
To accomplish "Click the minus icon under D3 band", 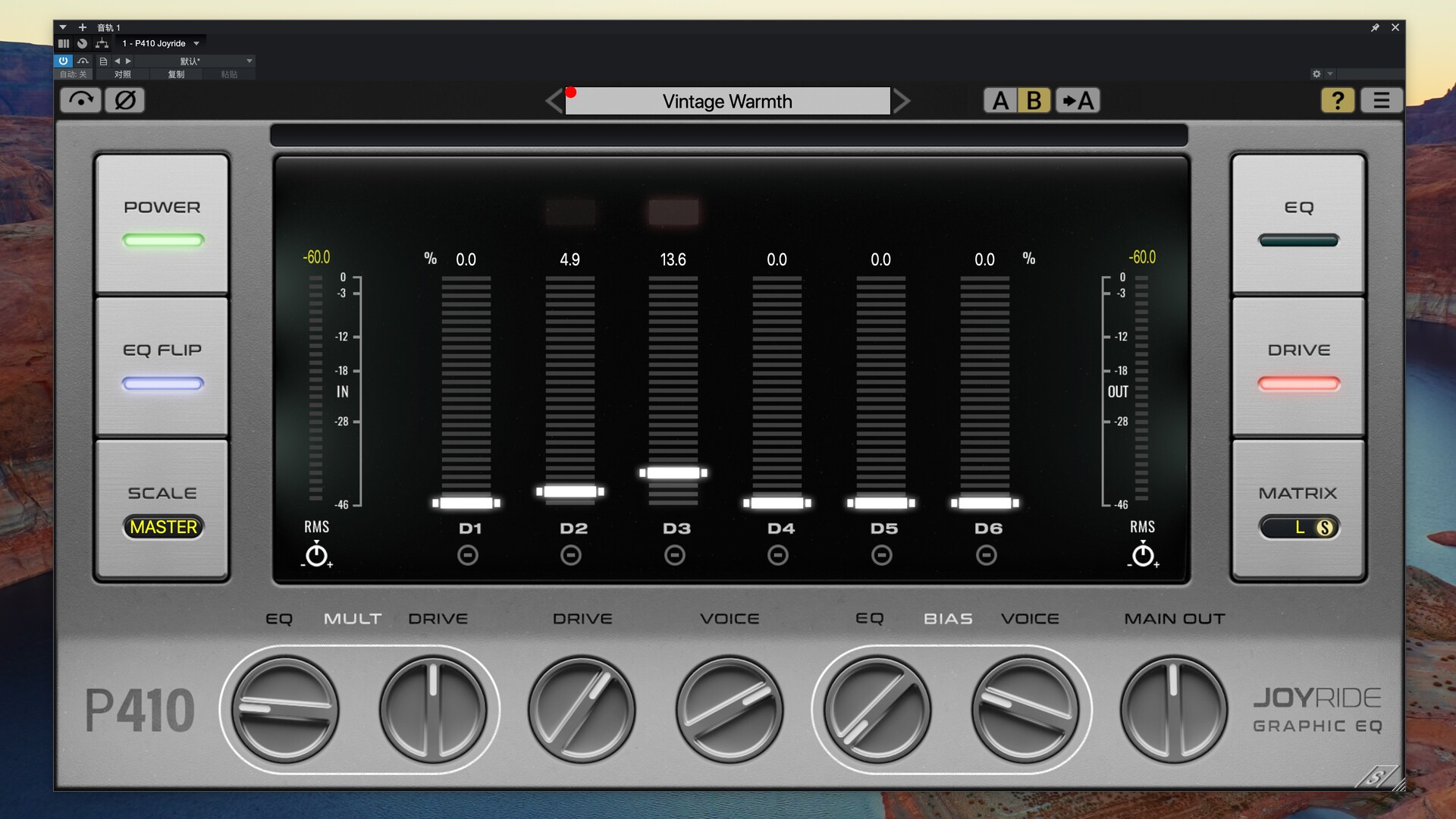I will coord(674,556).
